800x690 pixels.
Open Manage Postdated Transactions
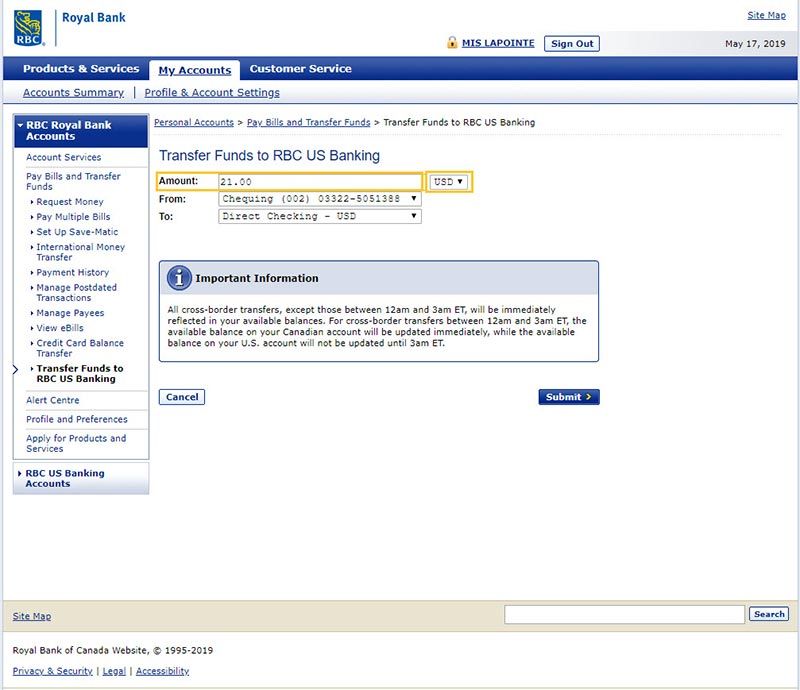pyautogui.click(x=77, y=292)
